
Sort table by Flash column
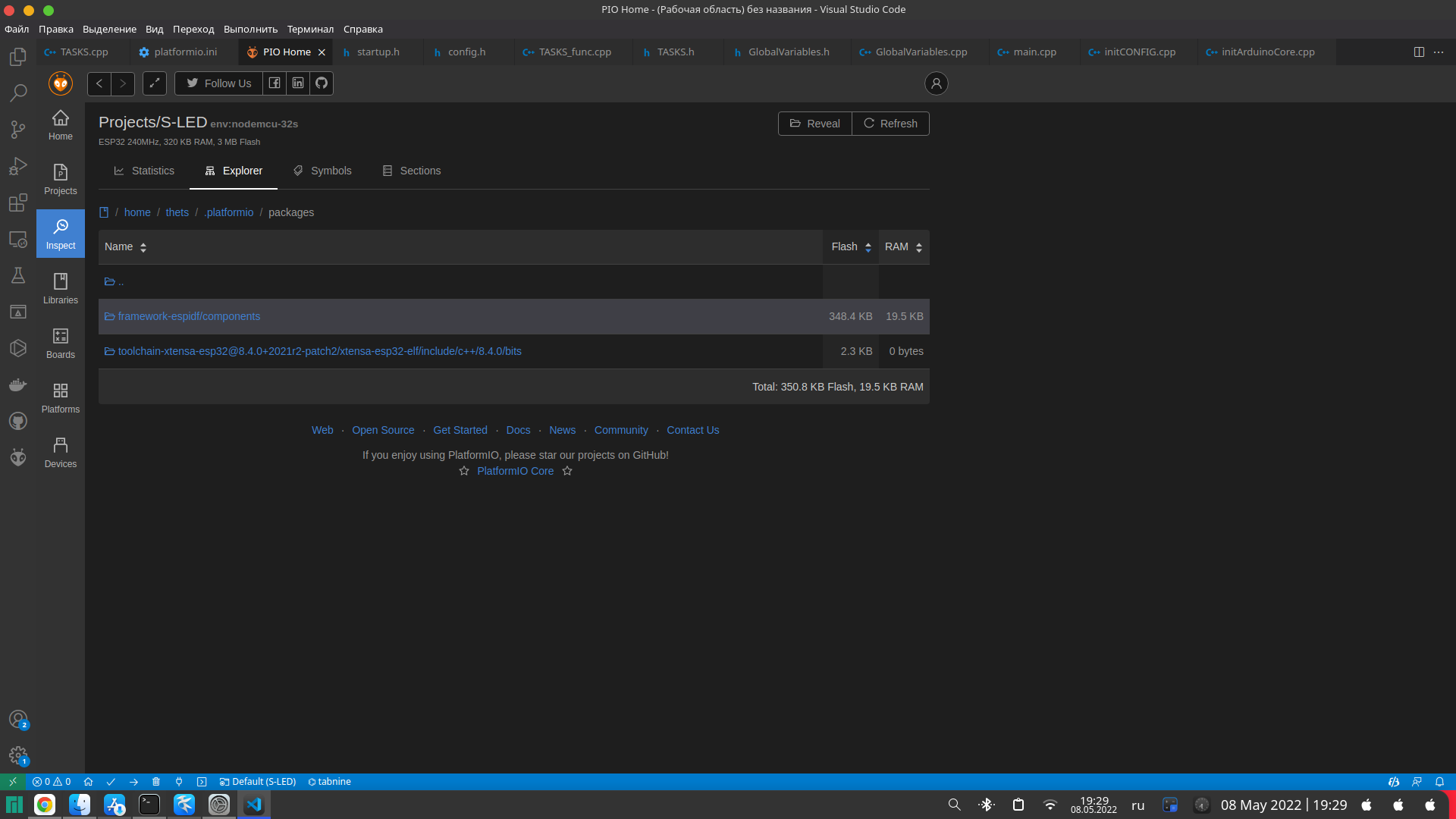[x=851, y=247]
